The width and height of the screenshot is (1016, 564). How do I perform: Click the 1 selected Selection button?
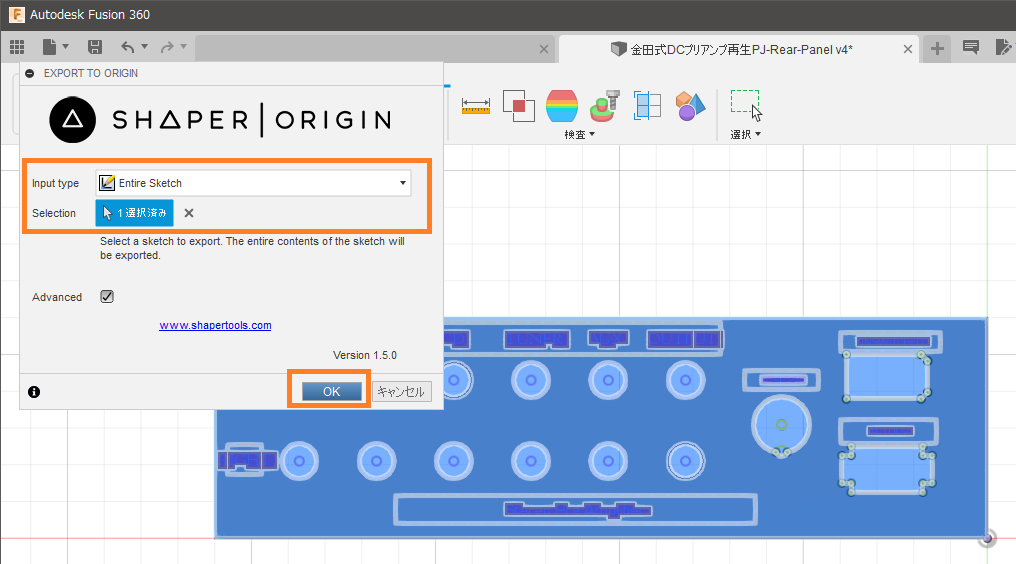tap(134, 213)
